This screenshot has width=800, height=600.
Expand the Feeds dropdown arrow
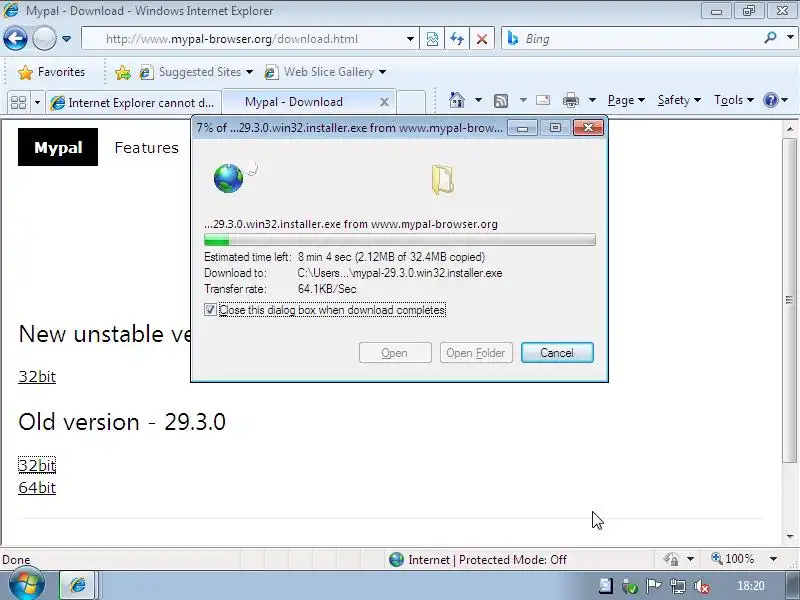[523, 100]
